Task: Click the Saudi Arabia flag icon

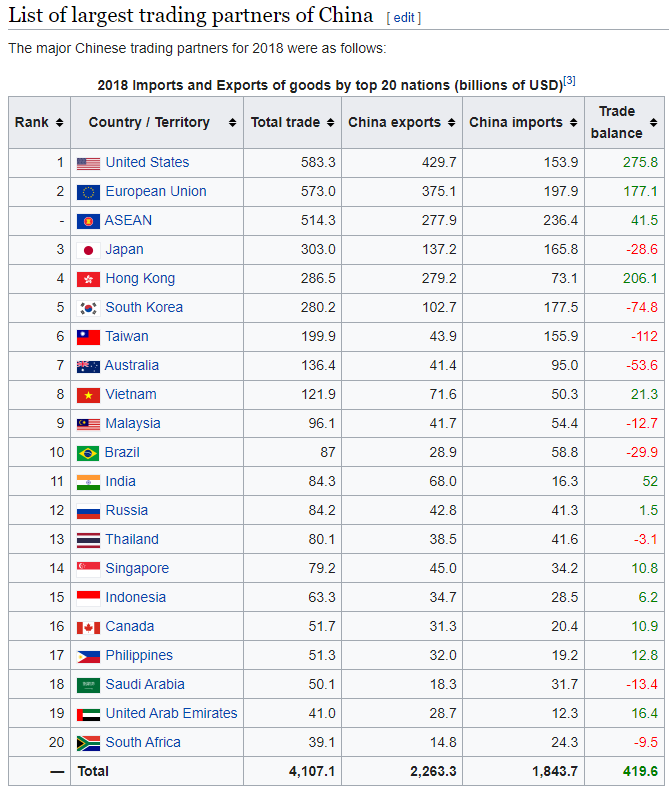Action: pos(88,685)
